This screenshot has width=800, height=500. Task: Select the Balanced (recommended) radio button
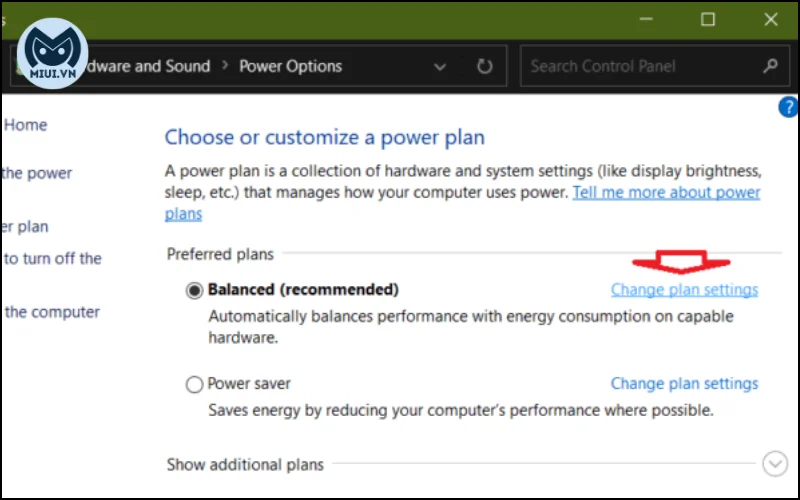coord(194,291)
